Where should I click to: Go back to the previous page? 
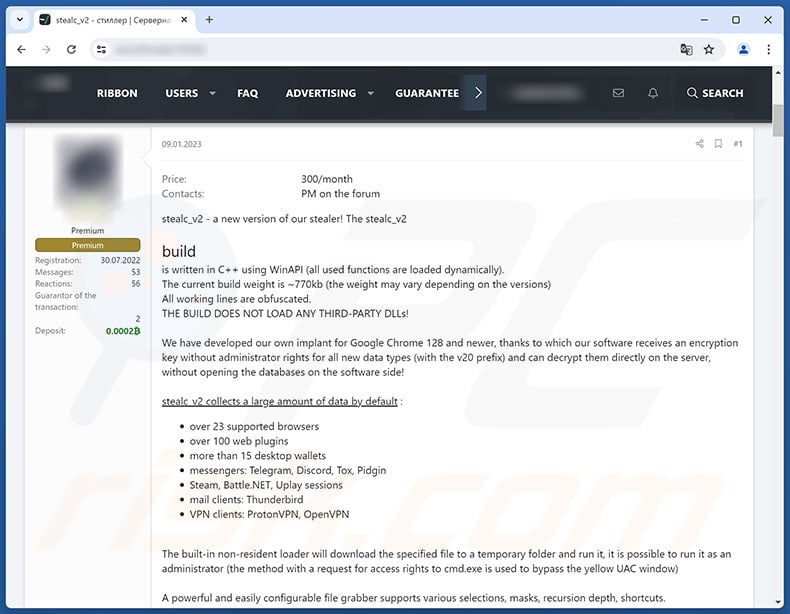tap(21, 49)
